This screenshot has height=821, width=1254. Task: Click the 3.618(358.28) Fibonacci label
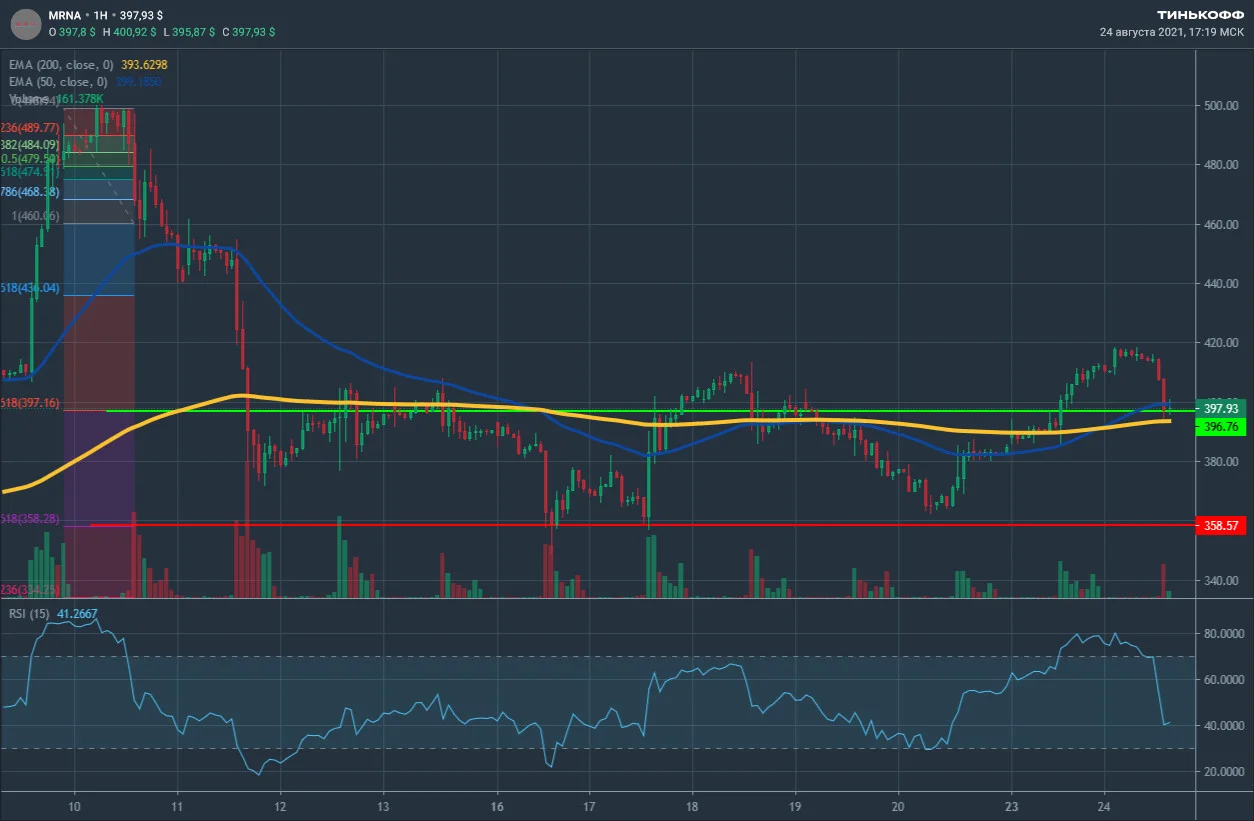pos(30,520)
